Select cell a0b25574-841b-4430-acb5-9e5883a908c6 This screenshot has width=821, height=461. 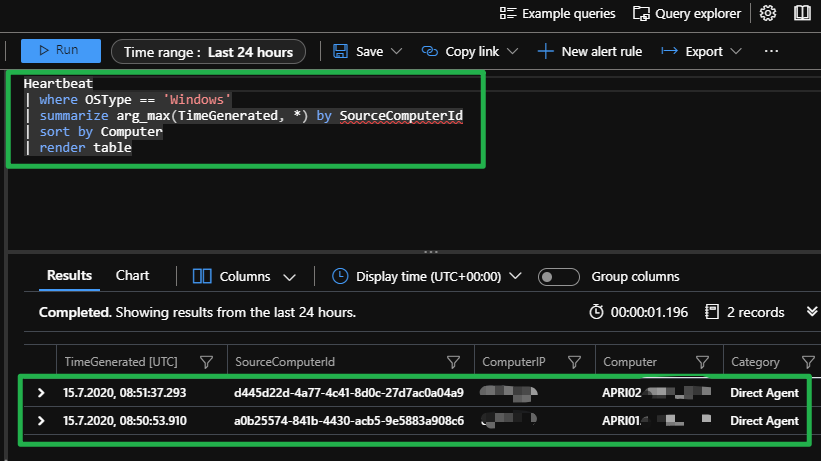click(x=349, y=421)
